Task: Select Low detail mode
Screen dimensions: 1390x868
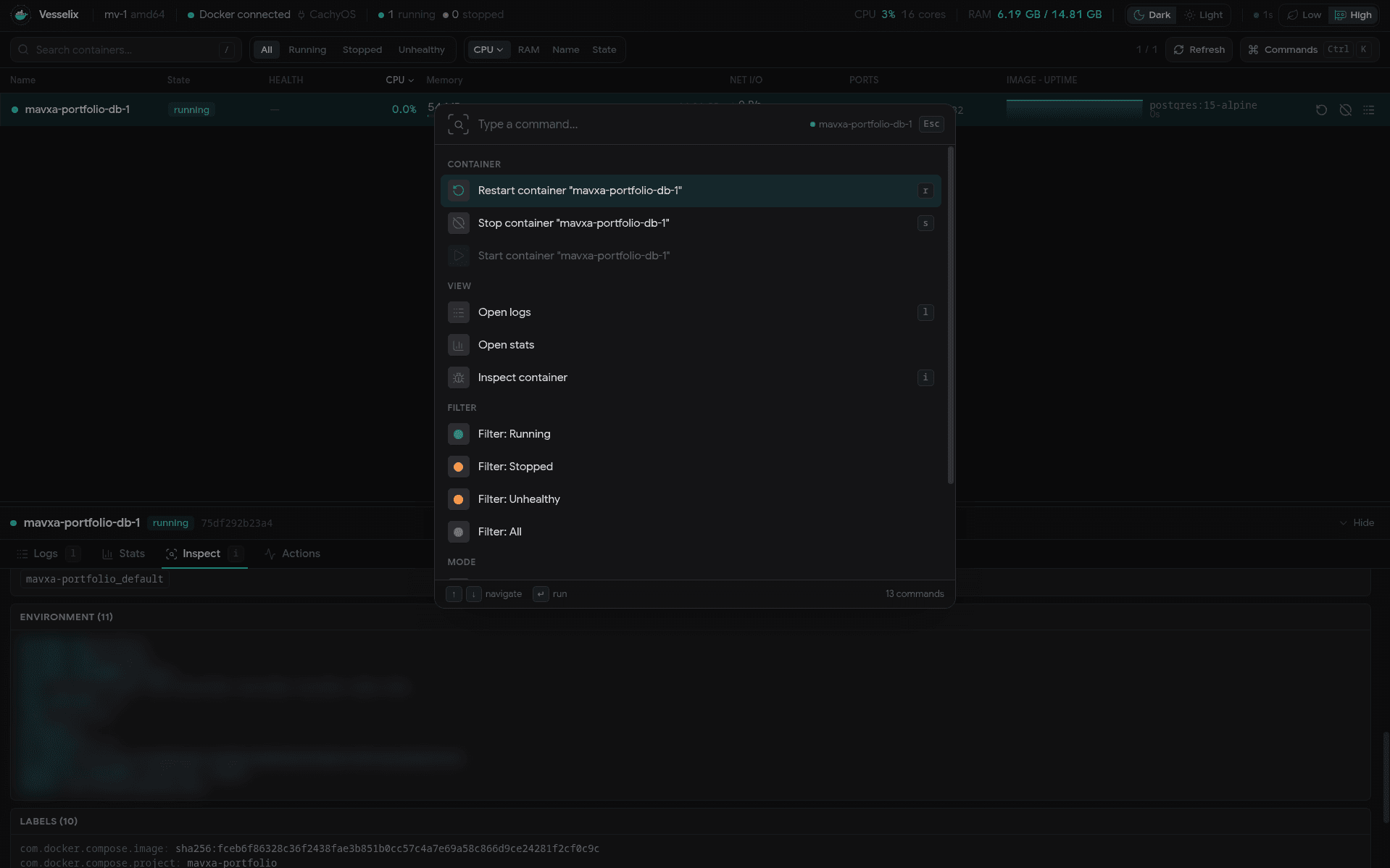Action: click(1304, 14)
